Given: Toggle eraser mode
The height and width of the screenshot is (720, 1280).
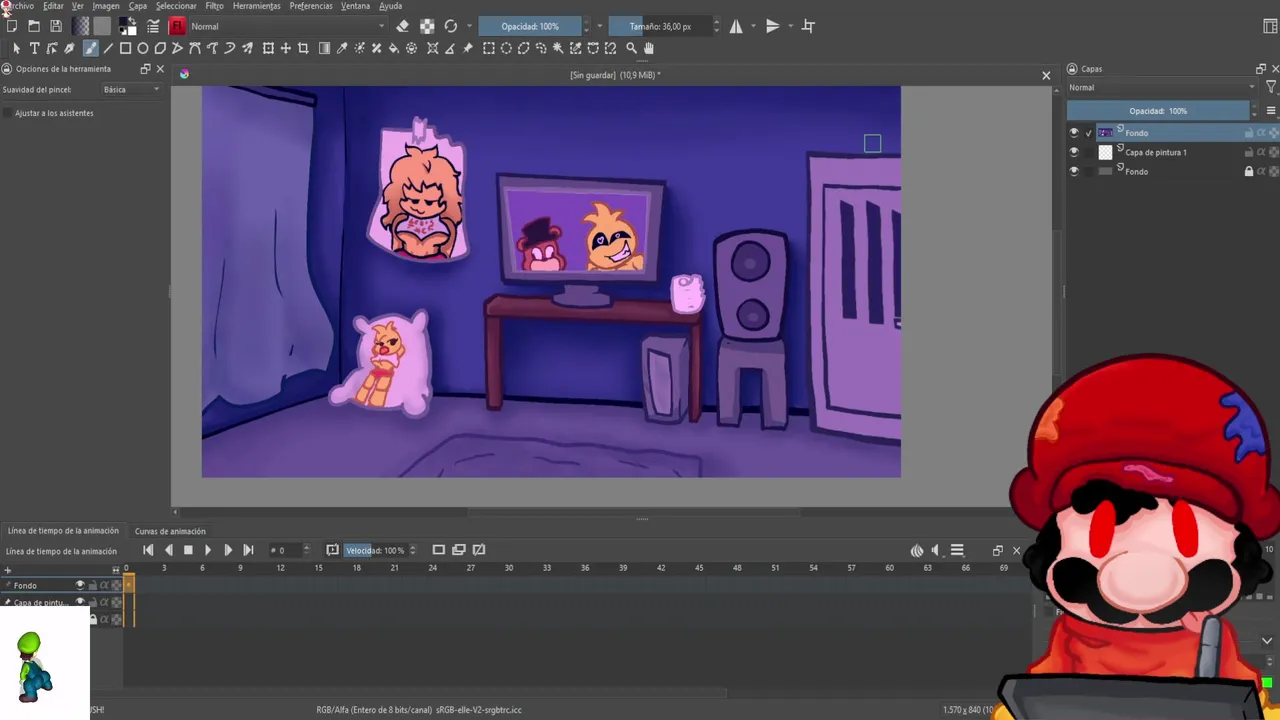Looking at the screenshot, I should coord(402,26).
